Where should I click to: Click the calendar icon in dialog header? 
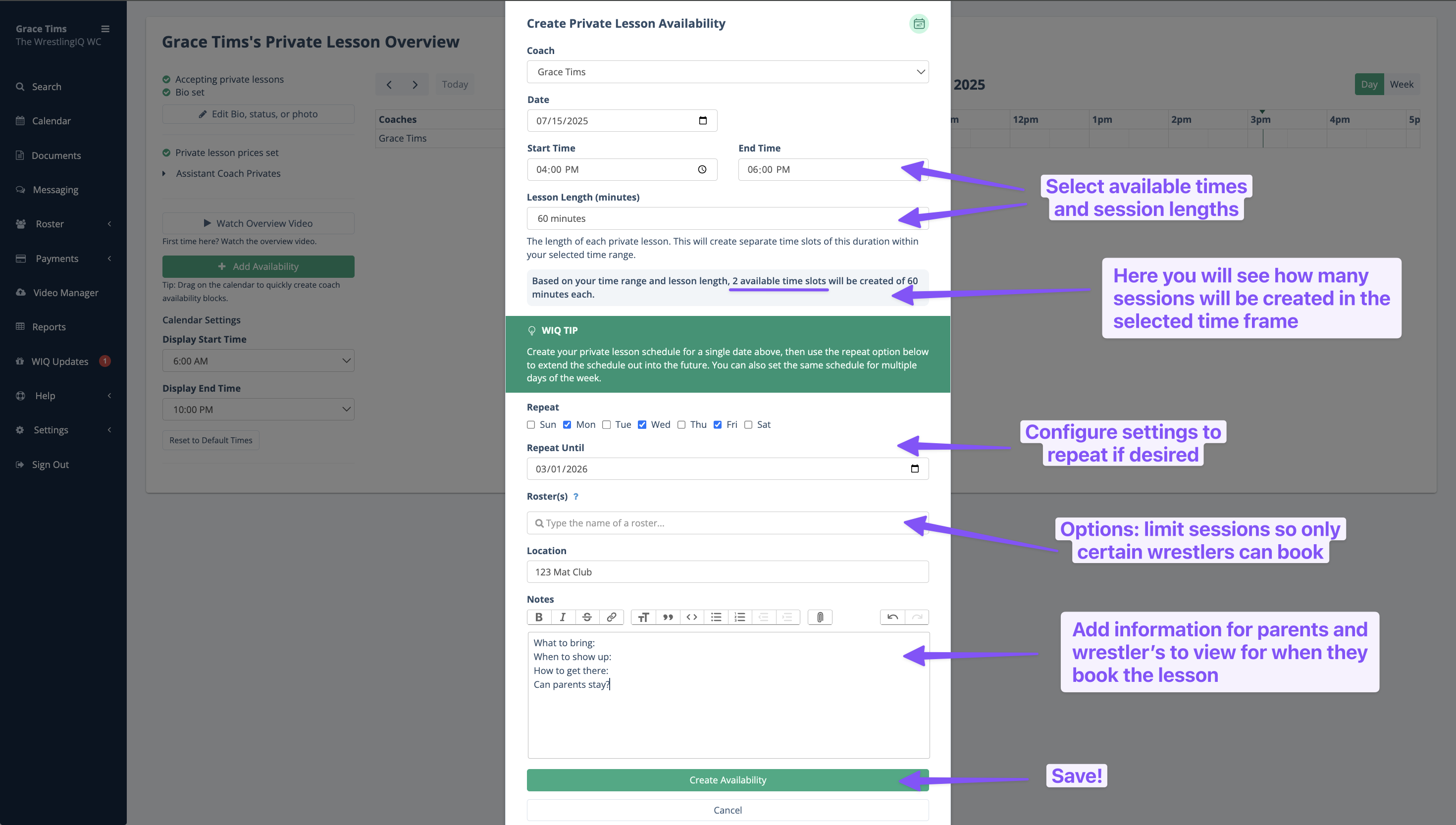[x=918, y=24]
